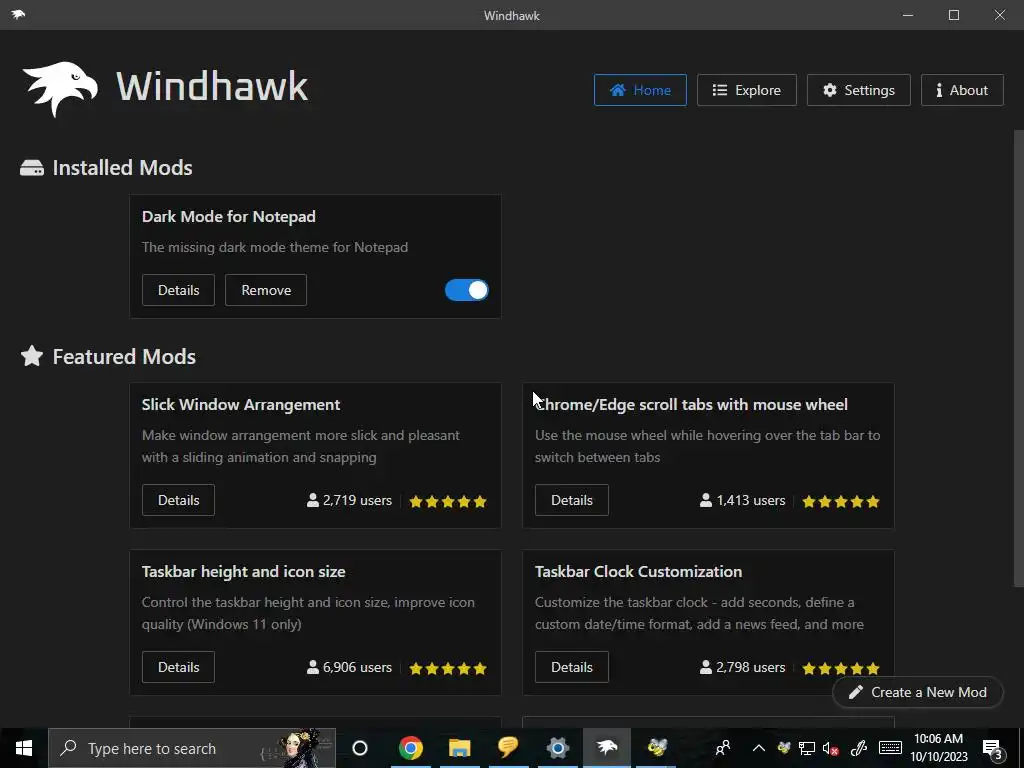Click the Featured Mods heading
This screenshot has width=1024, height=768.
124,357
